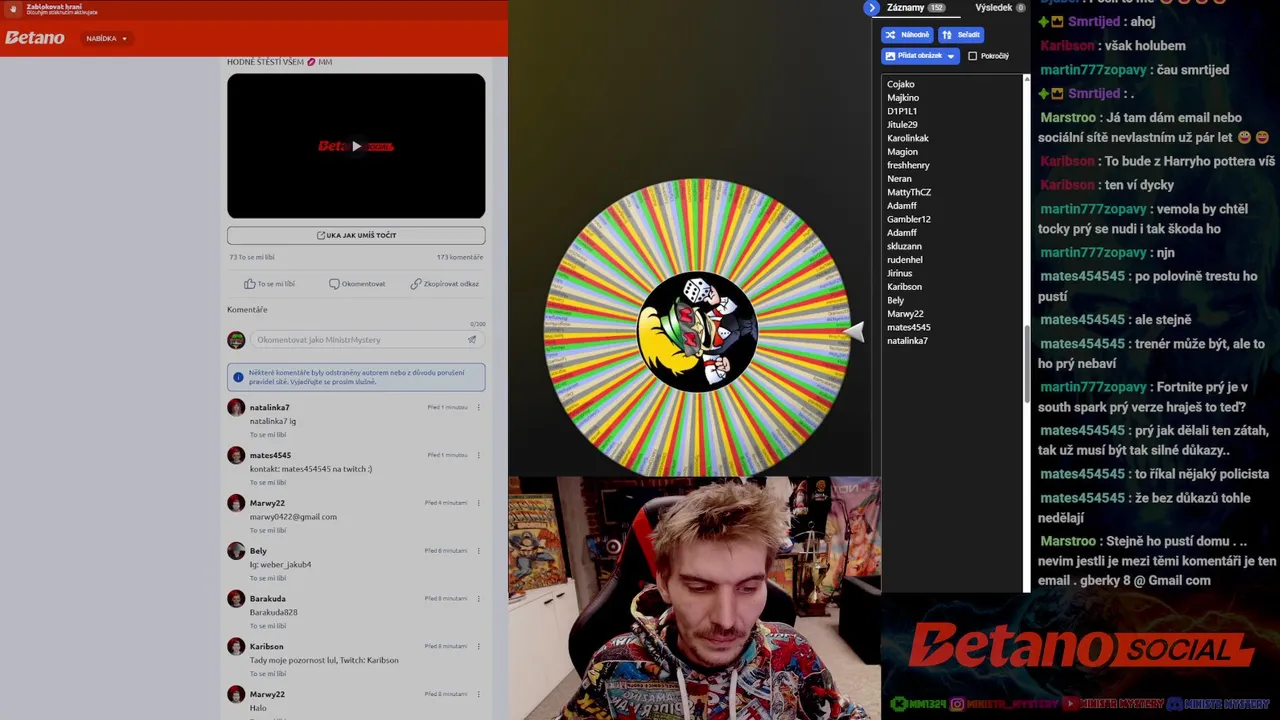The image size is (1280, 720).
Task: Click the entry 'Jitule29' in the list
Action: (902, 125)
